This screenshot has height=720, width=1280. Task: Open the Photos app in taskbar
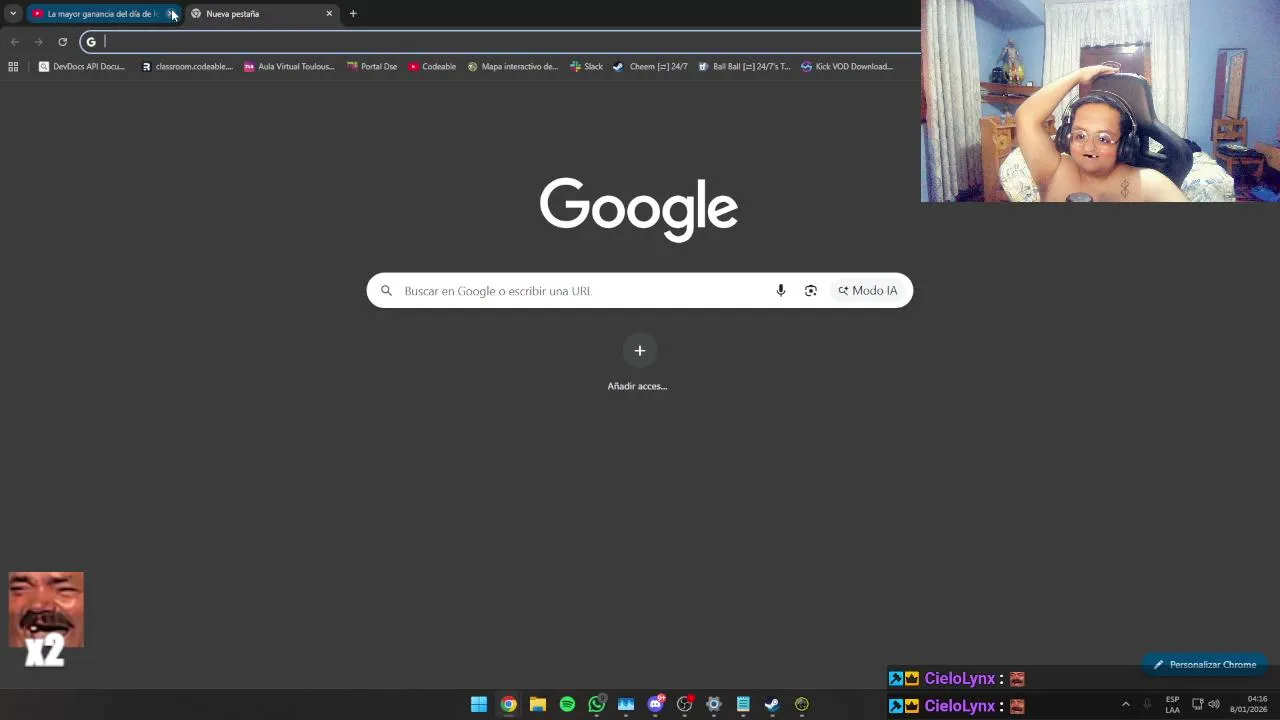626,704
